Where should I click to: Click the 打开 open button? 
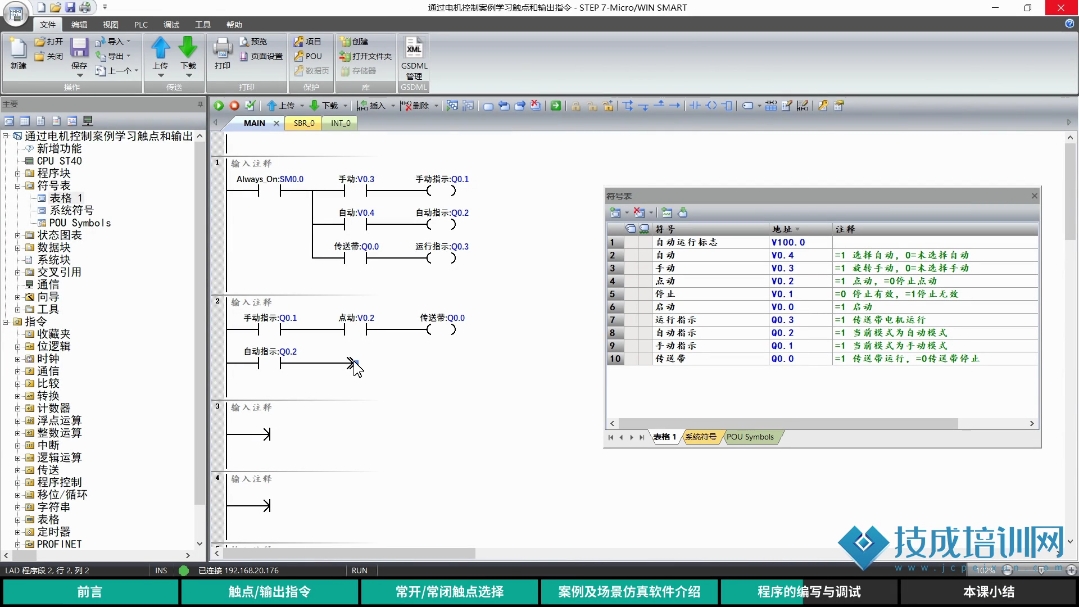click(x=49, y=41)
